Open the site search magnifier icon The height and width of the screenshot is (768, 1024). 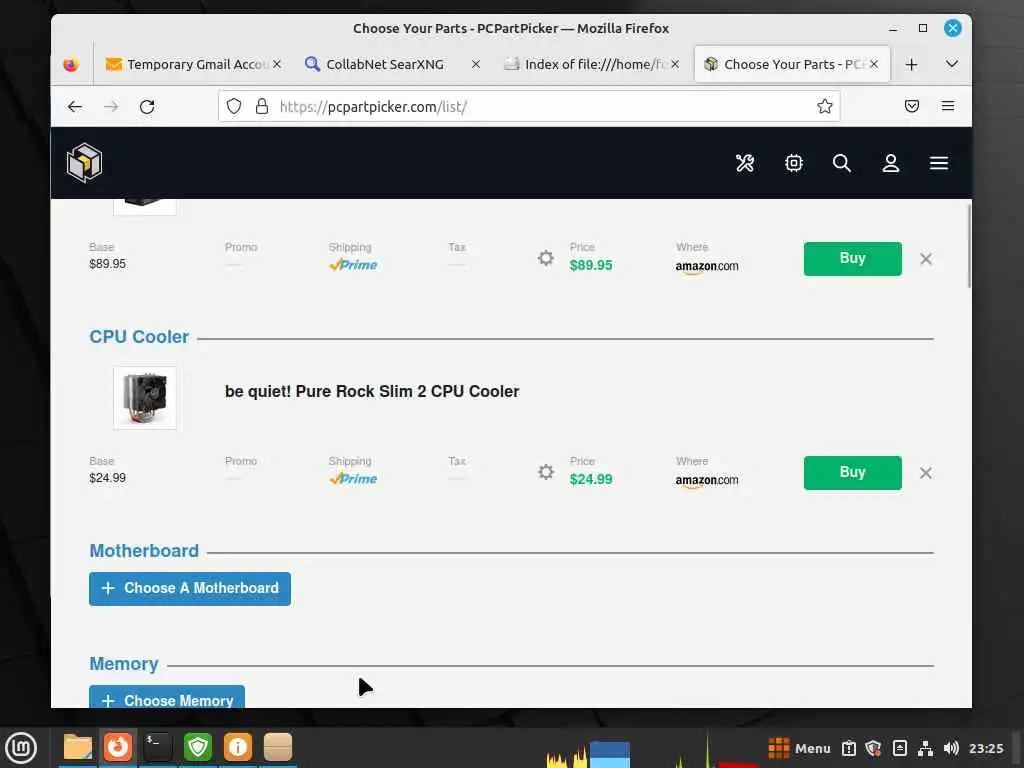842,163
